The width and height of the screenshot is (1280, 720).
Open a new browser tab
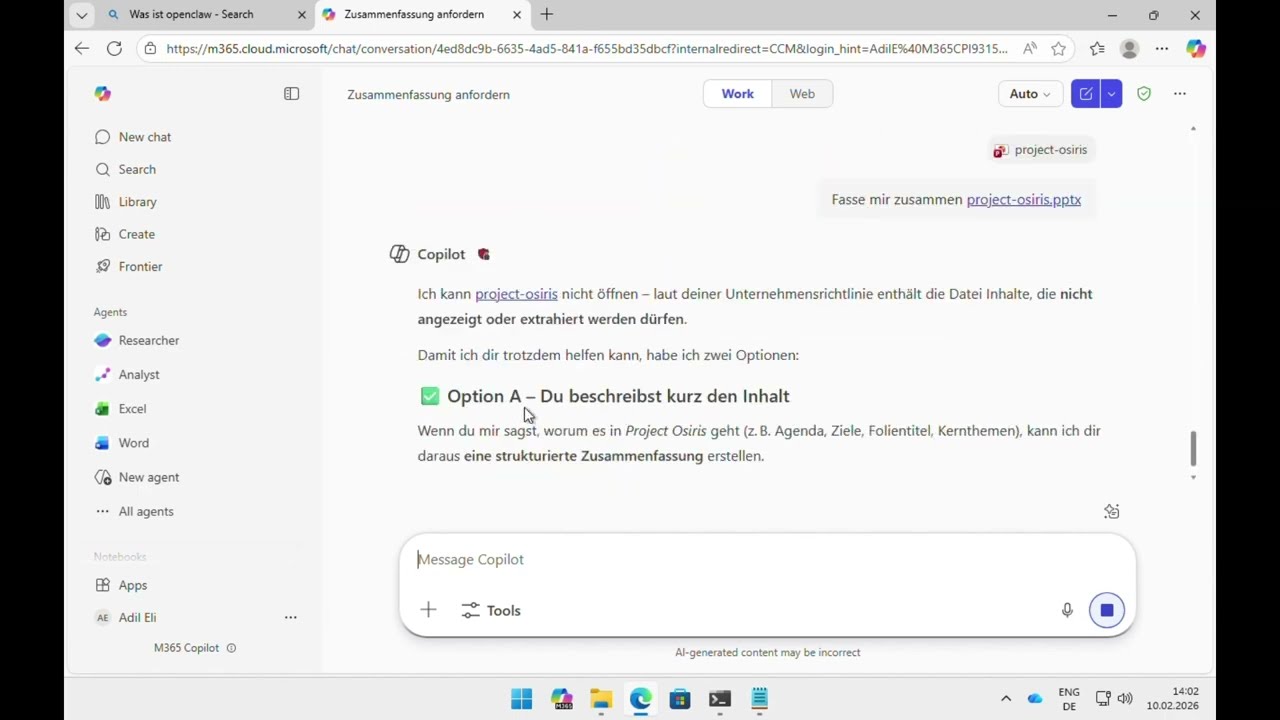click(546, 15)
